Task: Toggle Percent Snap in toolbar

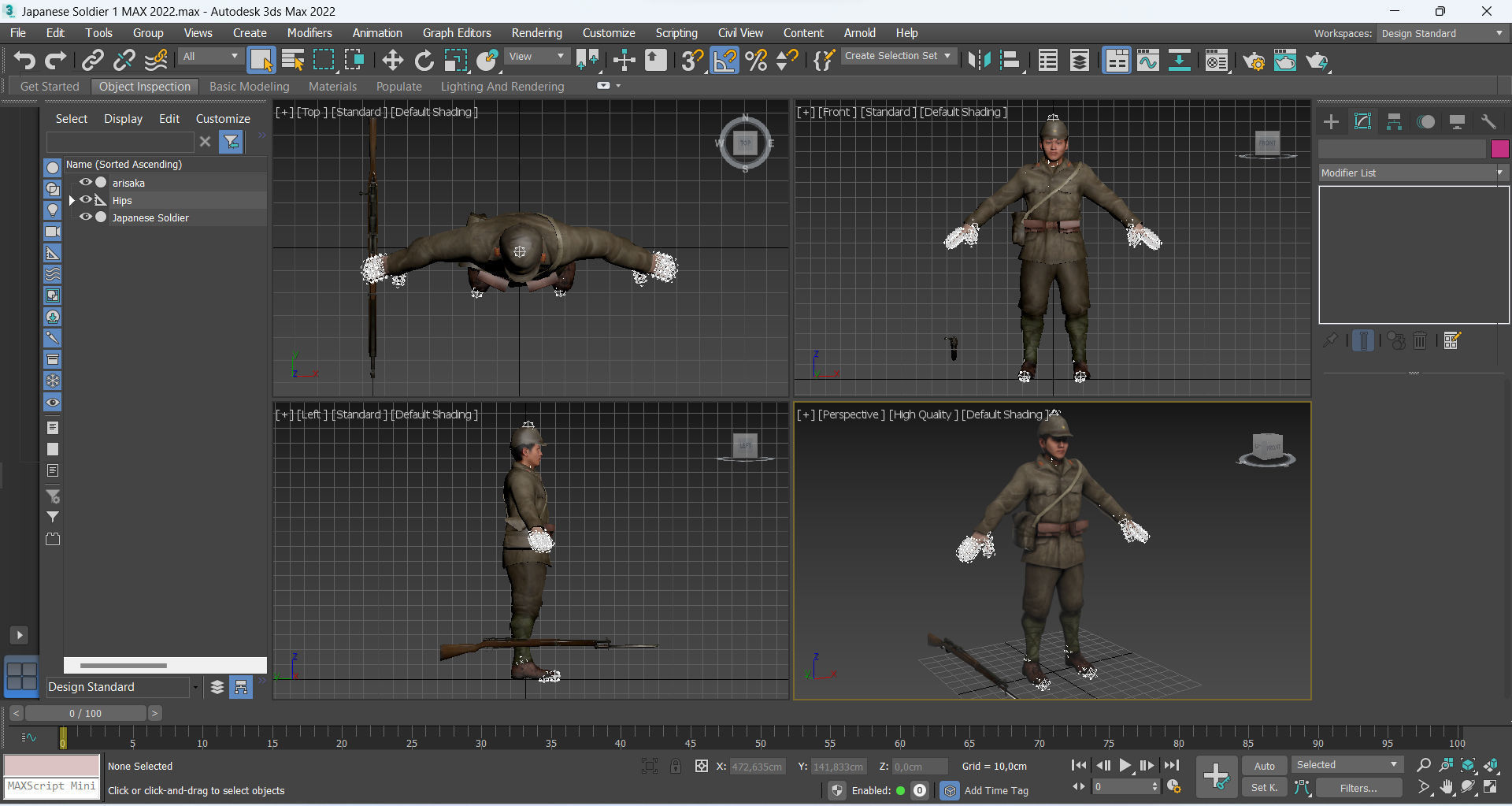Action: (x=756, y=60)
